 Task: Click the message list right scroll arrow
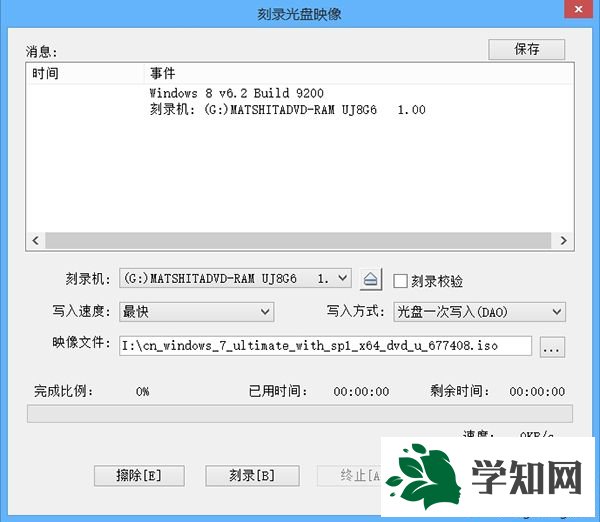click(x=563, y=240)
